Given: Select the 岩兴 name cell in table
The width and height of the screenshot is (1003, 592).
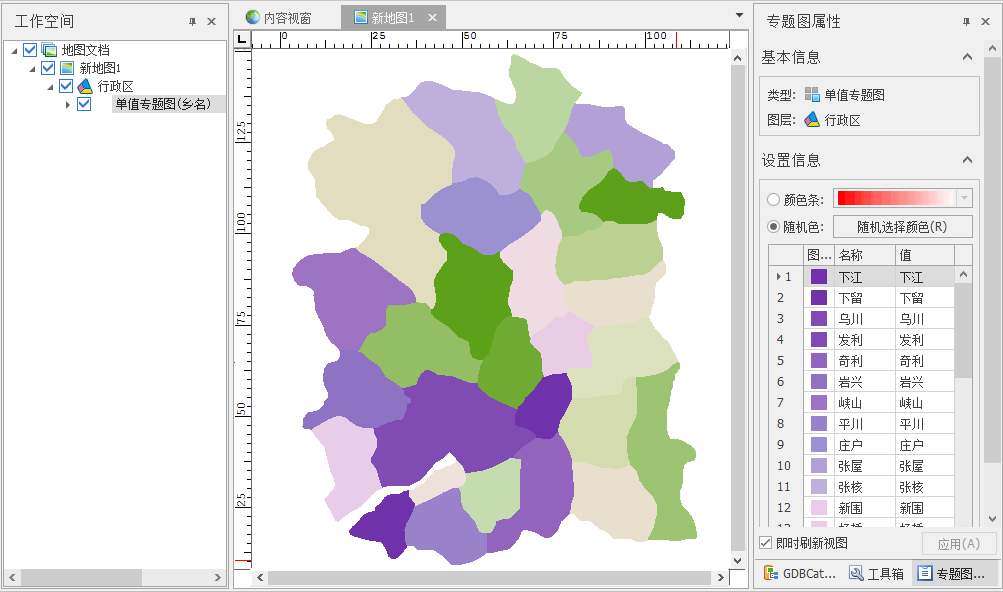Looking at the screenshot, I should tap(850, 382).
